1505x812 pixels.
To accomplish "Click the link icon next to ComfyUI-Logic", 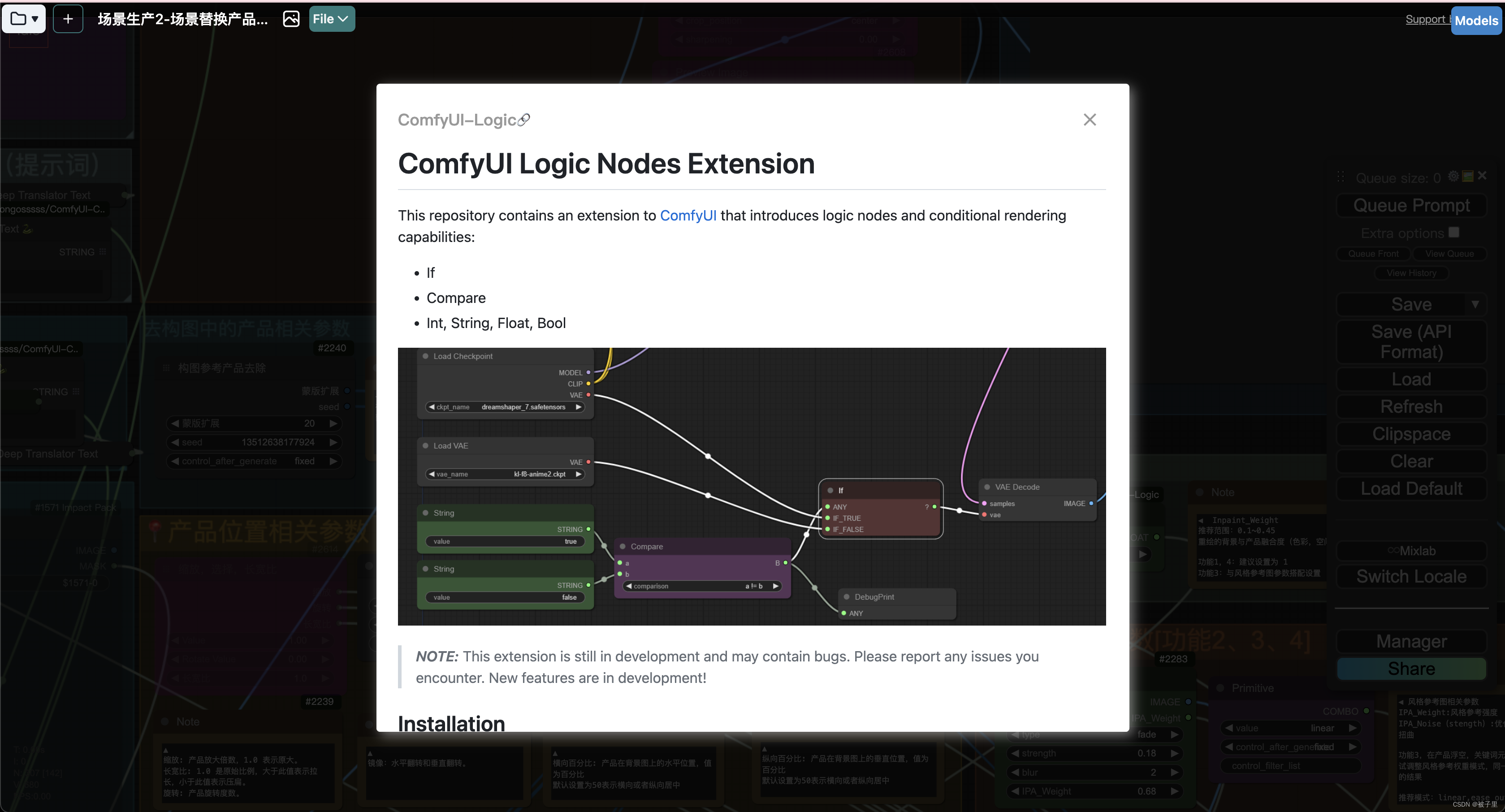I will 524,120.
